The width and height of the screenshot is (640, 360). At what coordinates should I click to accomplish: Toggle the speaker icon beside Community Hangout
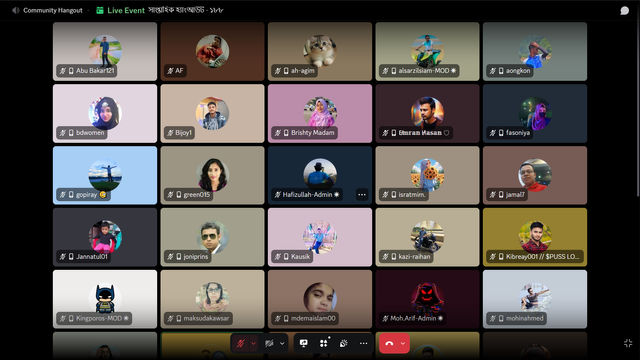(16, 11)
